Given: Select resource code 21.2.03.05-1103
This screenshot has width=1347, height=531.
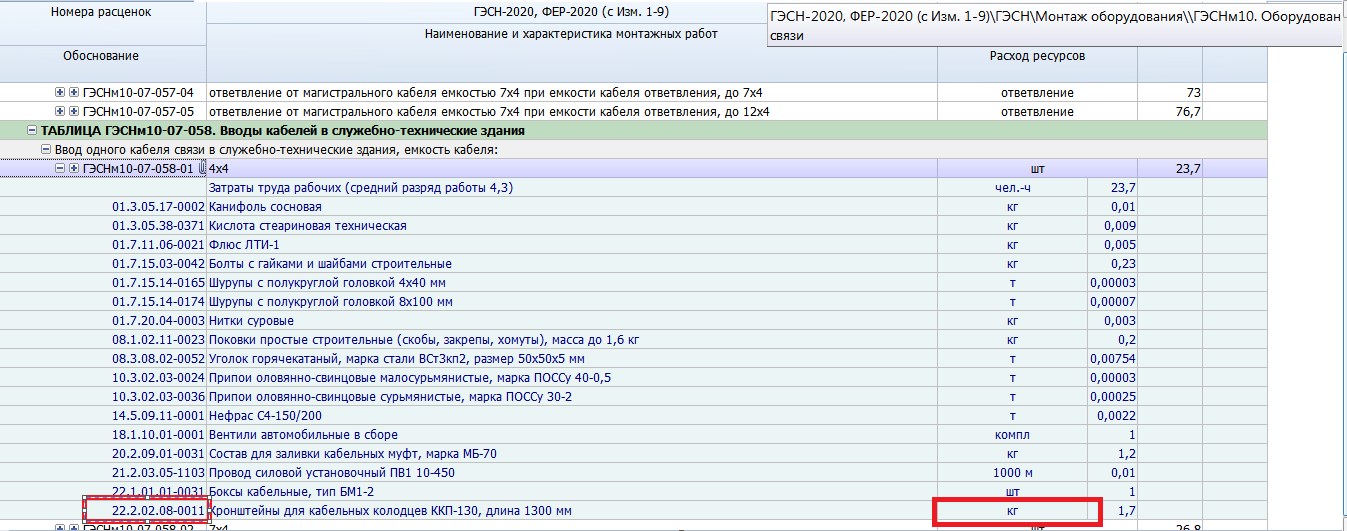Looking at the screenshot, I should 158,473.
